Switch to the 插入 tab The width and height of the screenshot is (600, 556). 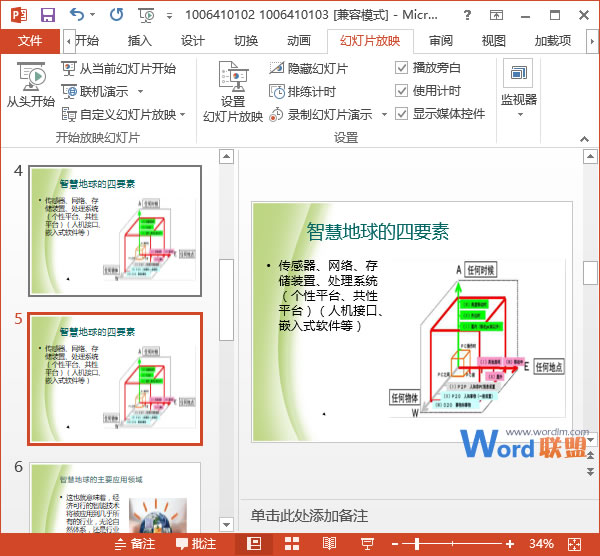tap(139, 41)
